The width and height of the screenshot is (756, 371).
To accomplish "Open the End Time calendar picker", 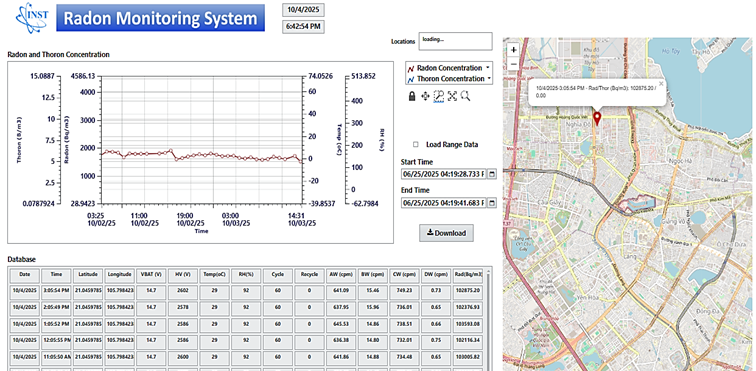I will (x=492, y=203).
